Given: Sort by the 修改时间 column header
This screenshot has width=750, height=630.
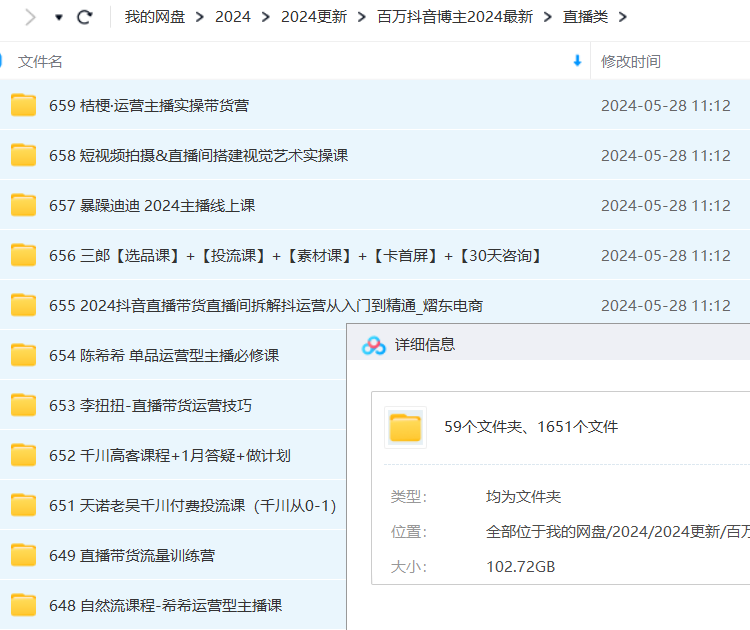Looking at the screenshot, I should (630, 61).
